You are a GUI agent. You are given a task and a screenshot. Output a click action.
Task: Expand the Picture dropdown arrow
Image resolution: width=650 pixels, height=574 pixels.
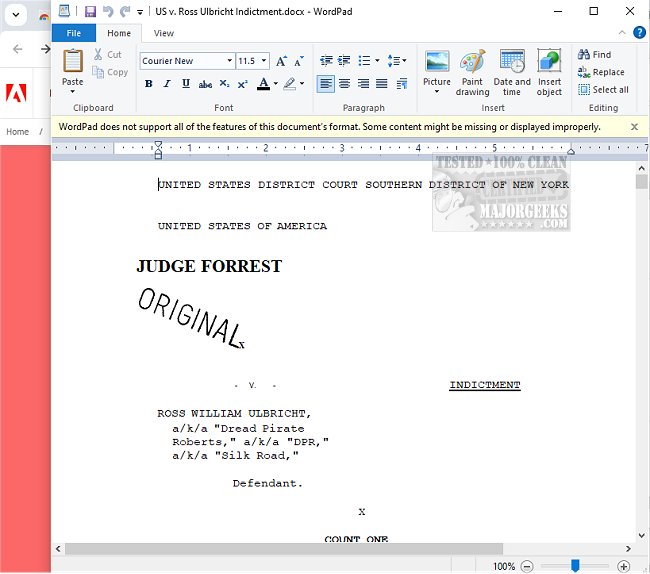point(437,91)
